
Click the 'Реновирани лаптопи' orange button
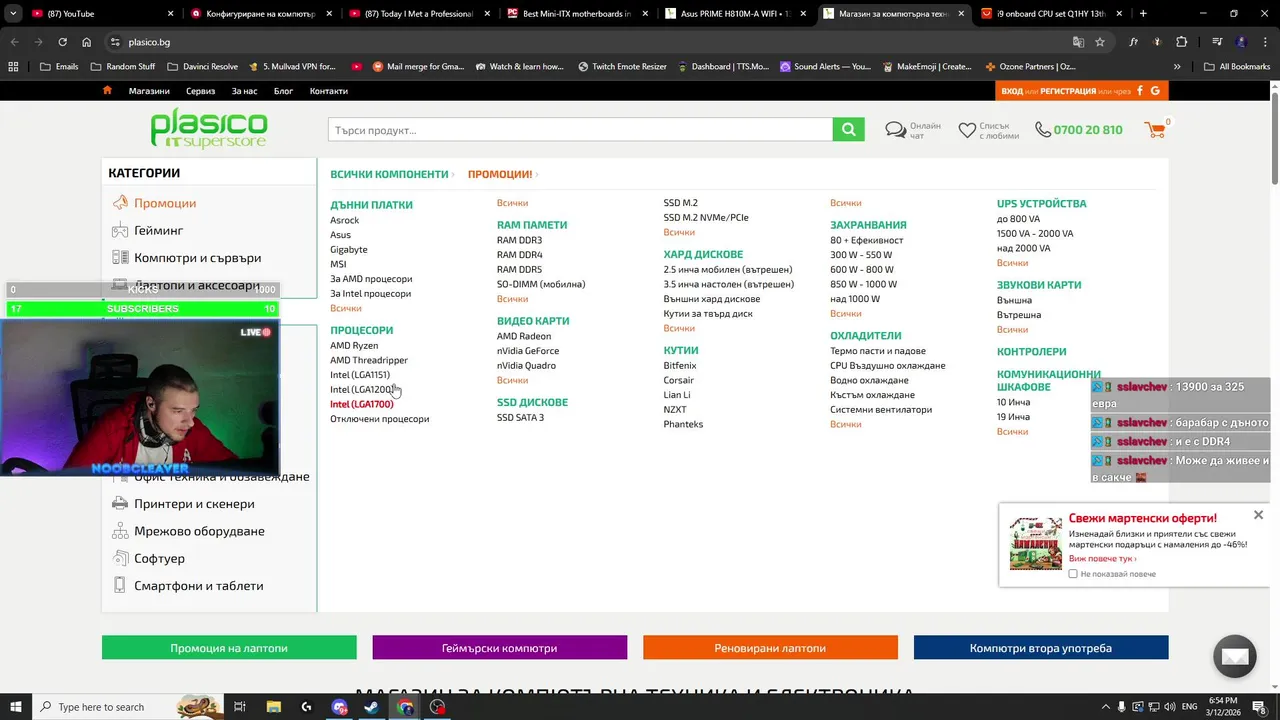tap(770, 648)
